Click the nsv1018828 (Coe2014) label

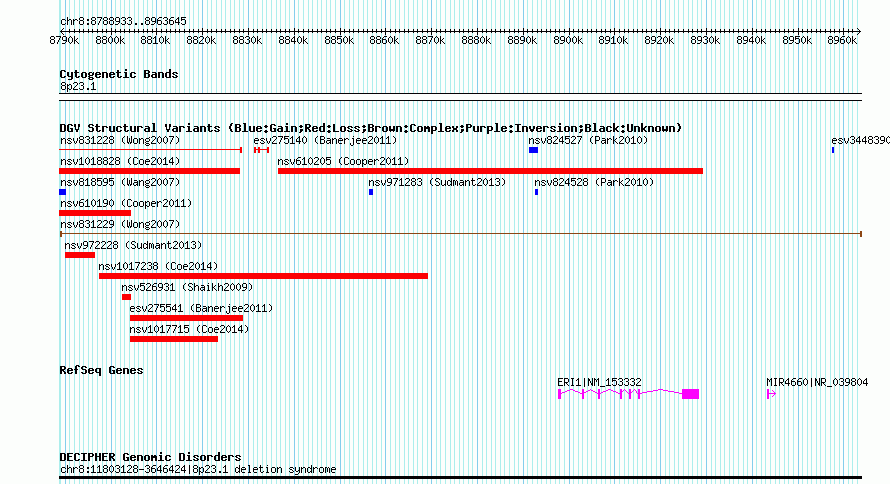(x=120, y=161)
